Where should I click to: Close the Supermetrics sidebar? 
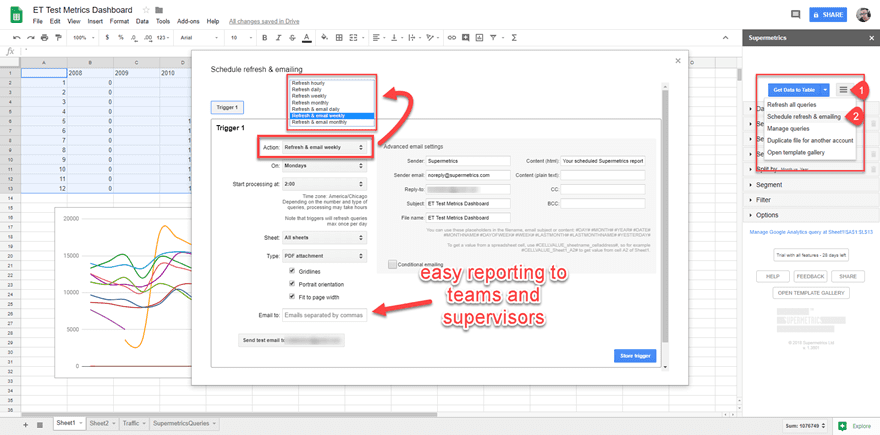[871, 38]
